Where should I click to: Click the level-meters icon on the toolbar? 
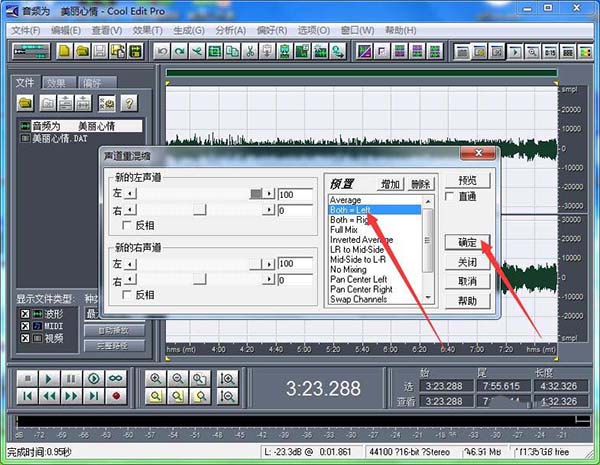586,51
